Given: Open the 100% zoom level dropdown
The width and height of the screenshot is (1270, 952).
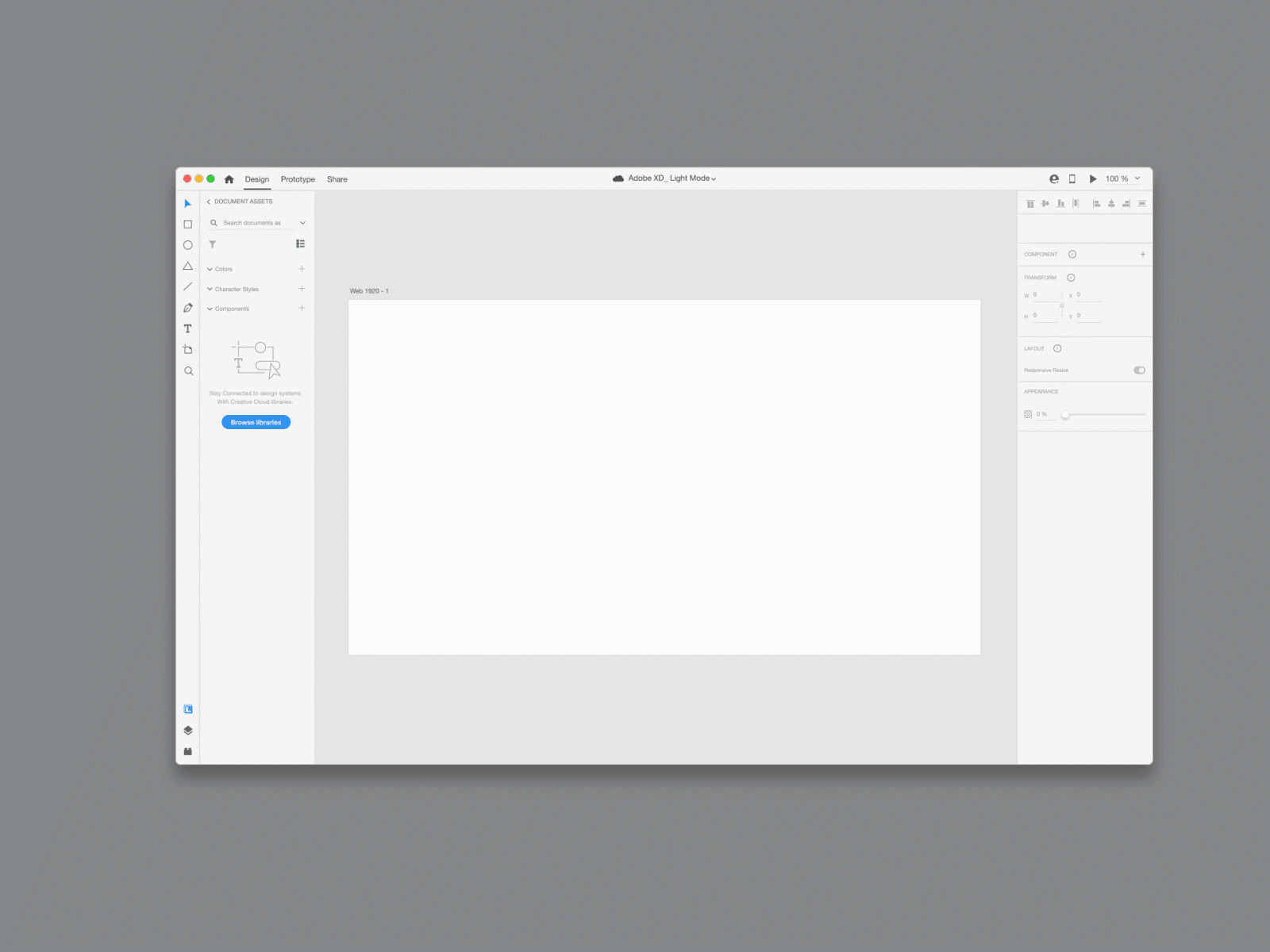Looking at the screenshot, I should (x=1137, y=178).
